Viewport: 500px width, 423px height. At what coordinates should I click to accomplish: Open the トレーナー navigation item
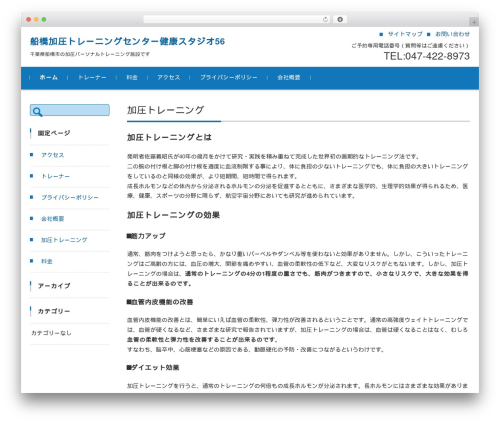click(x=92, y=78)
